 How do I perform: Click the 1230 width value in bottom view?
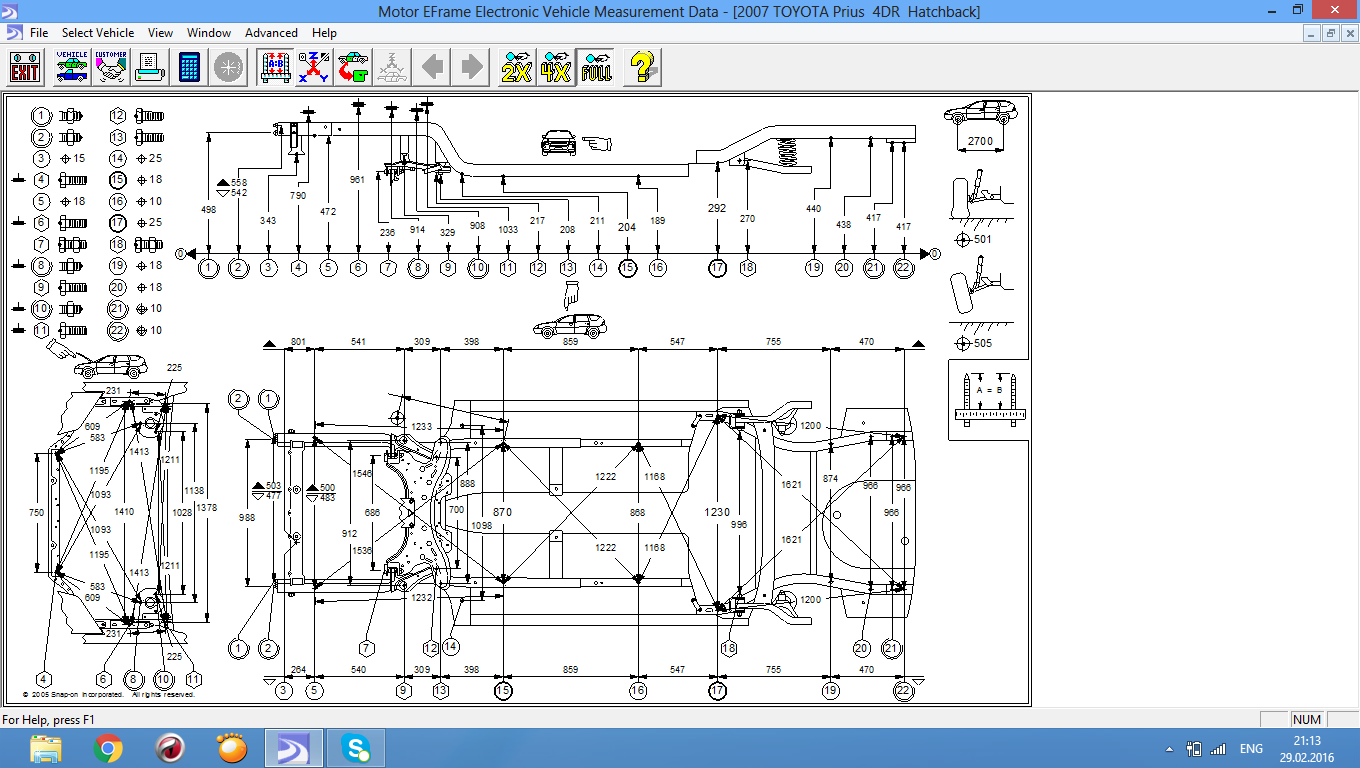(717, 512)
